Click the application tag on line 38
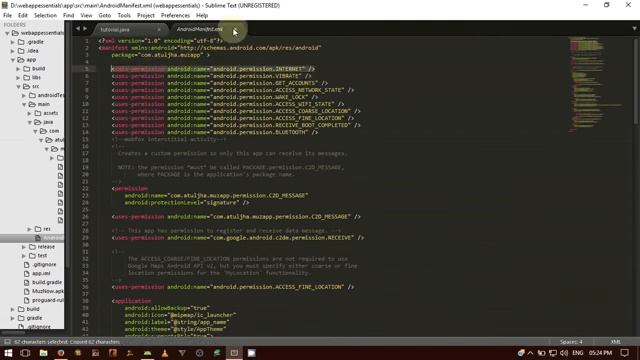The image size is (640, 360). click(x=131, y=301)
